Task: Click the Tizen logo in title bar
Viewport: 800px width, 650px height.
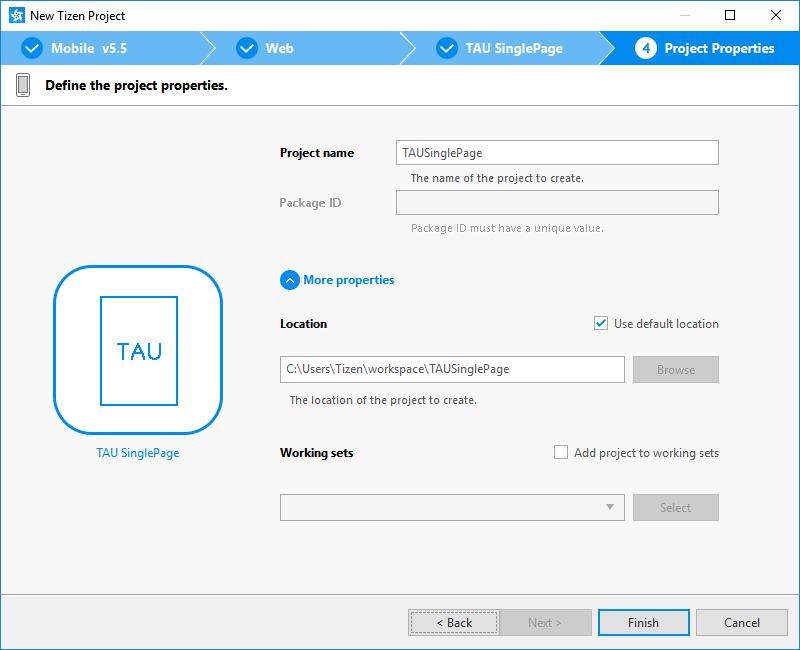Action: (16, 16)
